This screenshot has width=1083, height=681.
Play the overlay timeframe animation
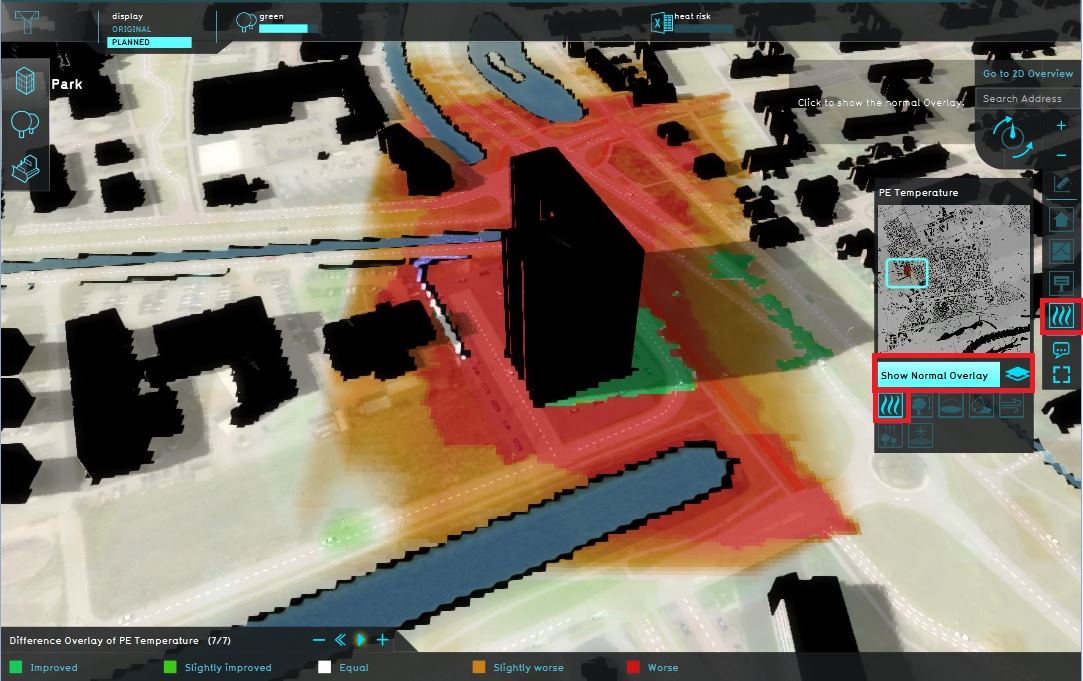[x=361, y=640]
